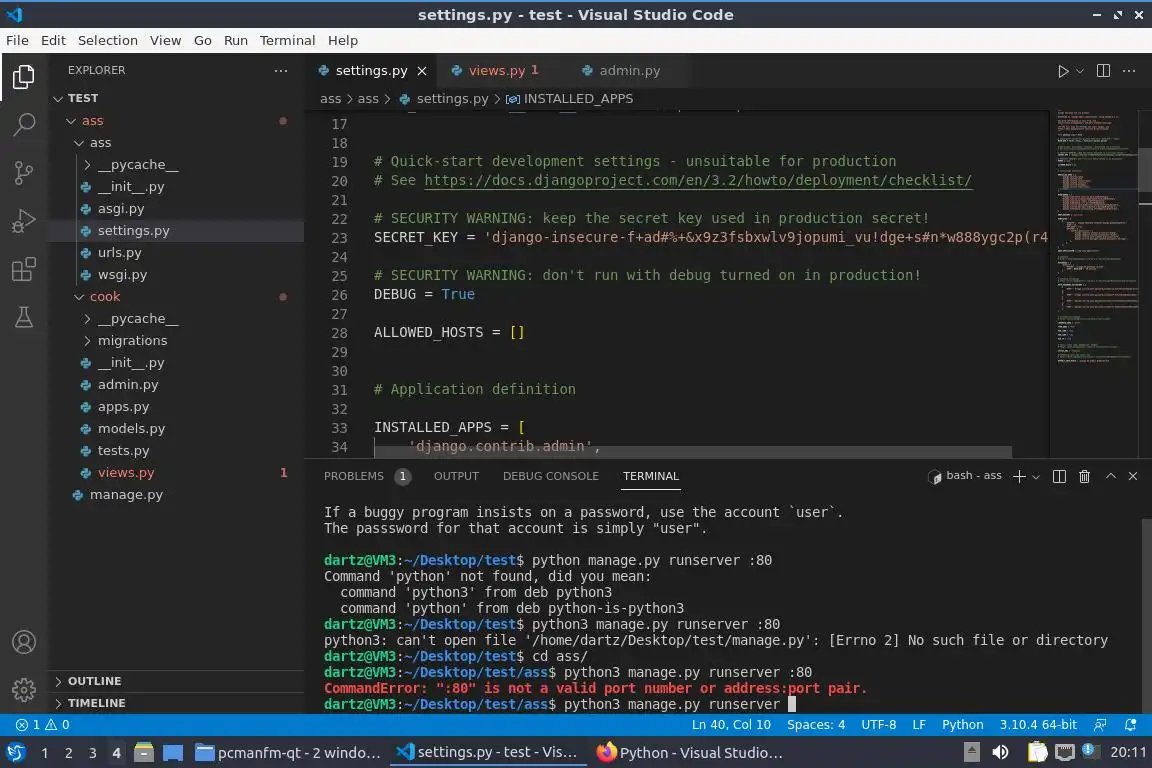Click Ln 40, Col 10 in status bar

pos(731,725)
